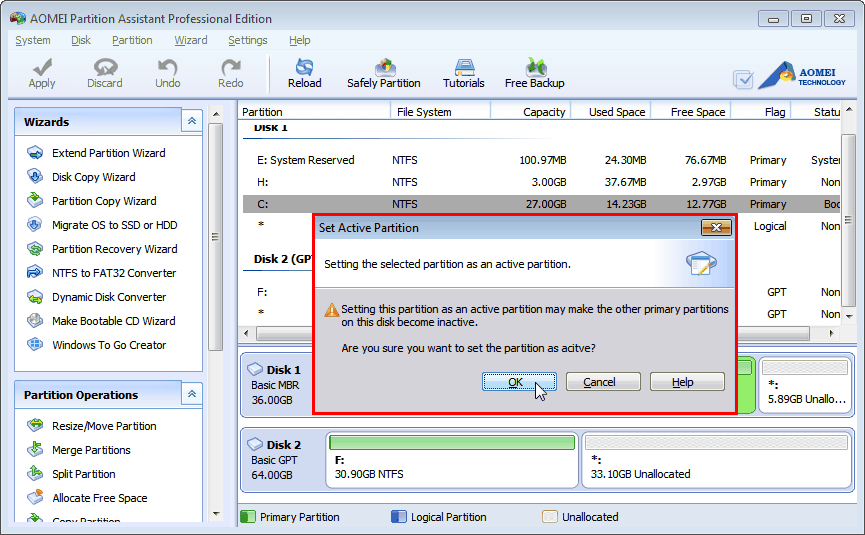Select the F: partition in list

[x=262, y=292]
